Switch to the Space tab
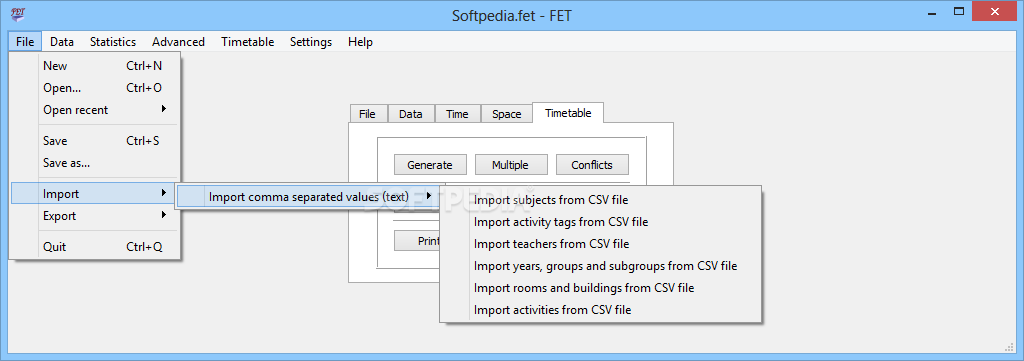This screenshot has height=361, width=1024. pos(507,114)
